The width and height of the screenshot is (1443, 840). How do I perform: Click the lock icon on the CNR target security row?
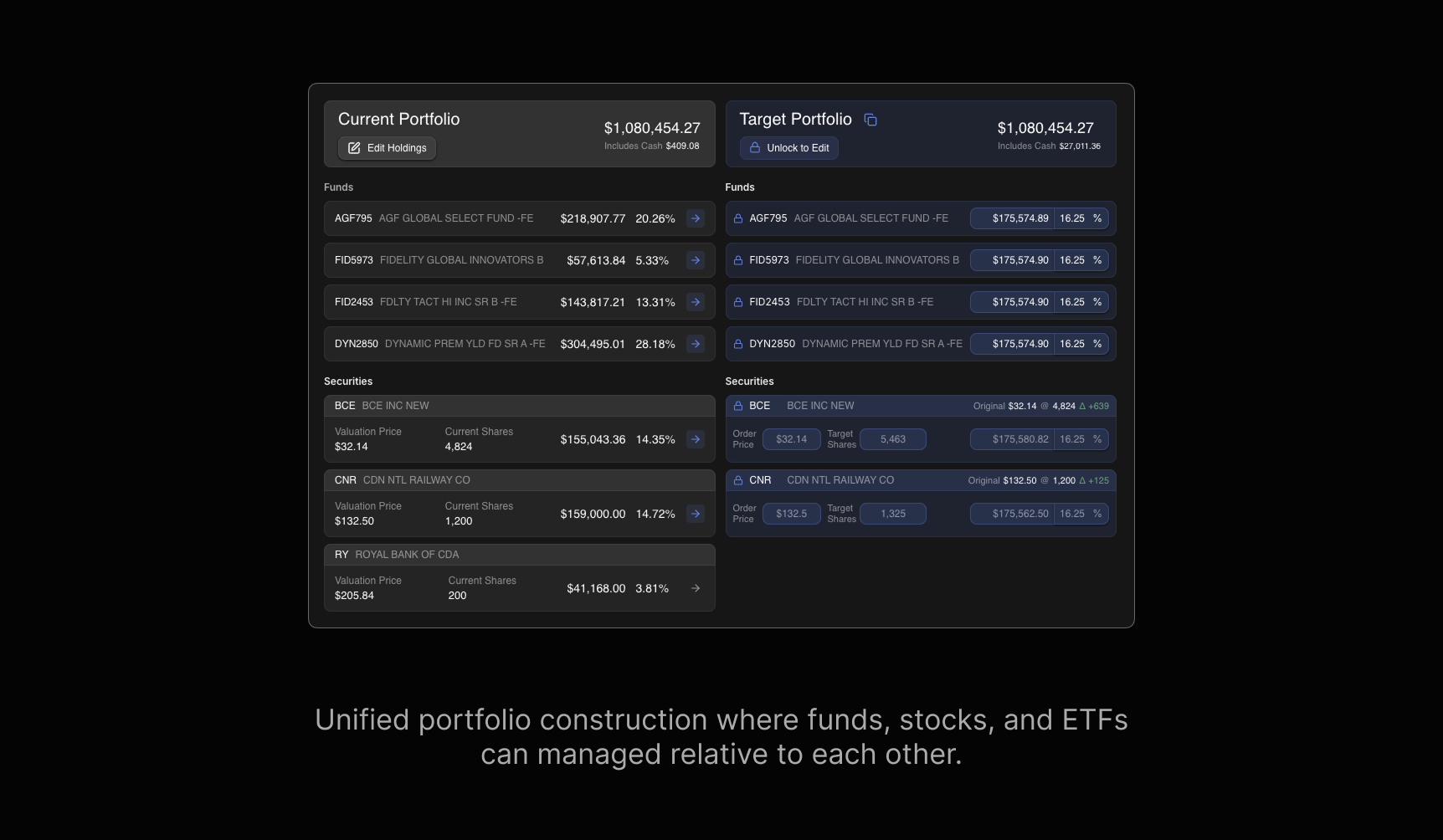tap(737, 480)
